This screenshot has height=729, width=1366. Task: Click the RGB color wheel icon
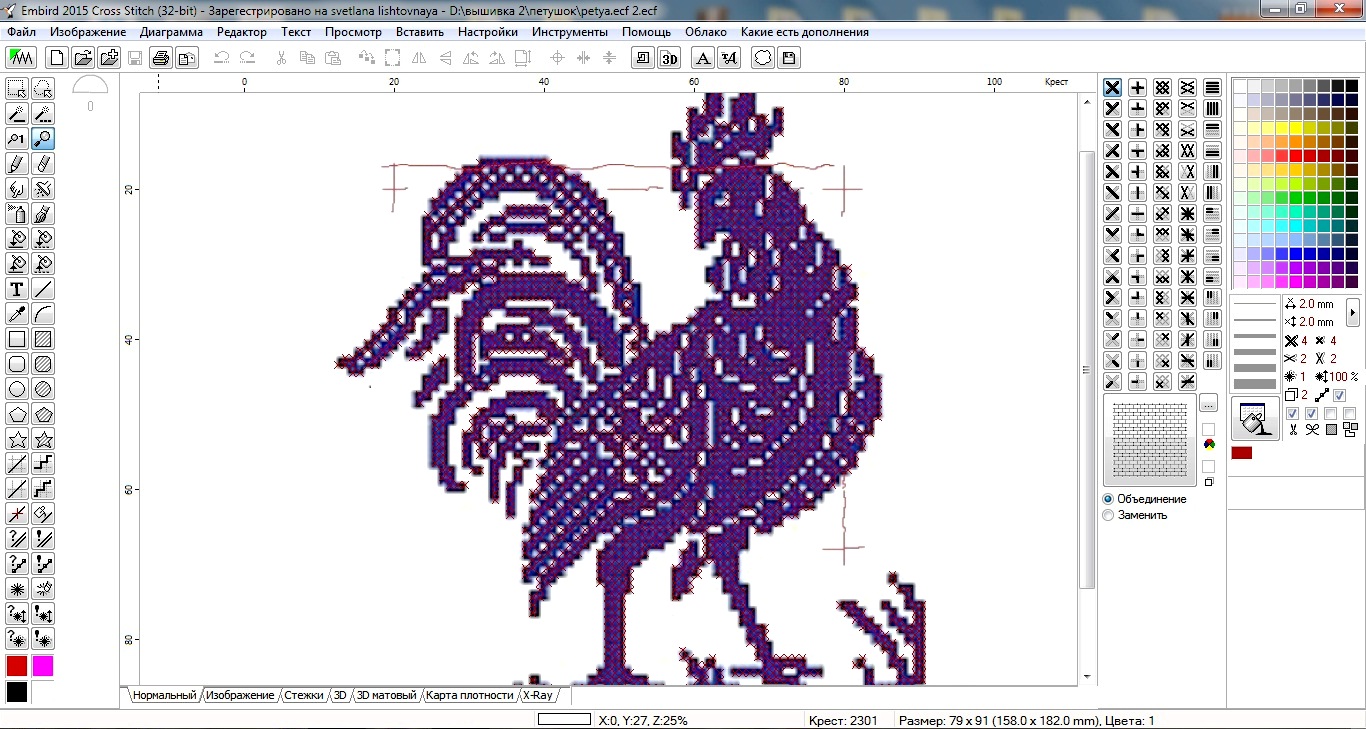[1208, 446]
